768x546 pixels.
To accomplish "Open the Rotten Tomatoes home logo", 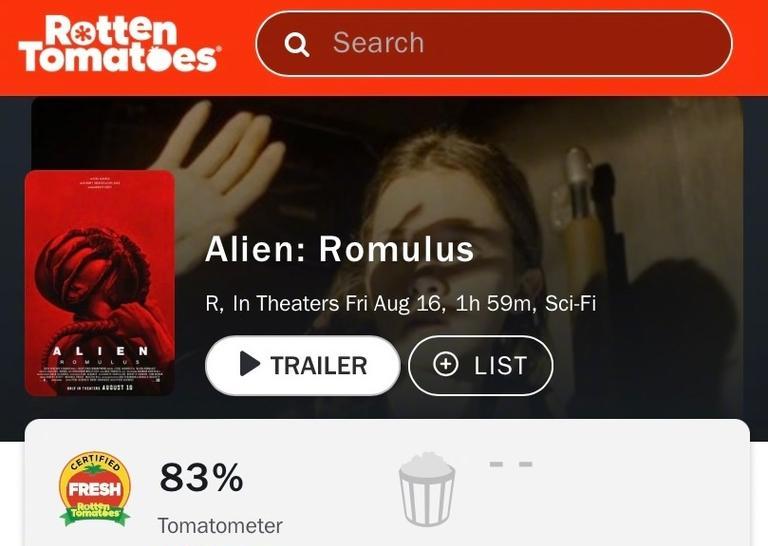I will click(120, 44).
